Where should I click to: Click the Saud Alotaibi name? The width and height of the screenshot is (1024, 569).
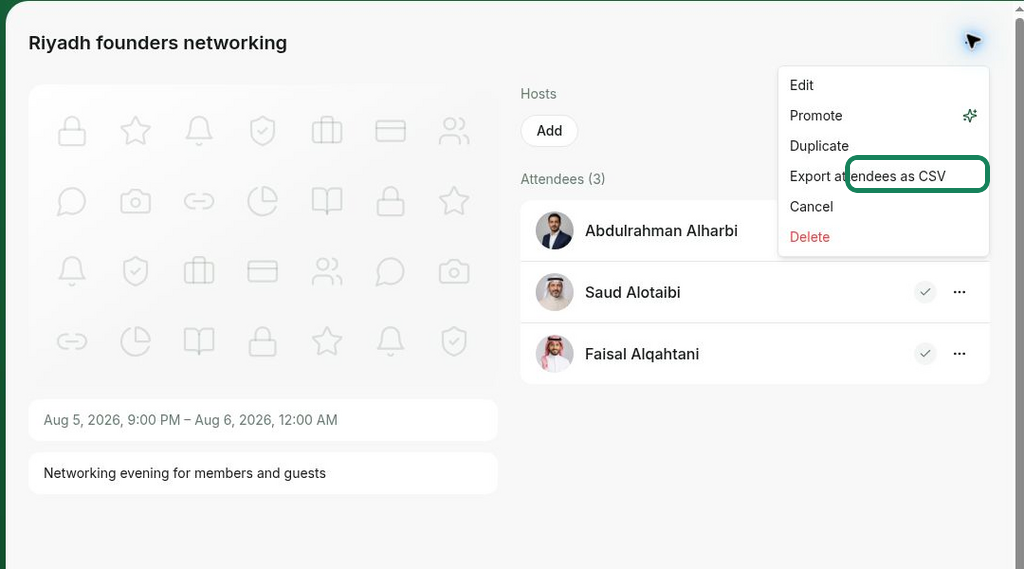(x=632, y=292)
